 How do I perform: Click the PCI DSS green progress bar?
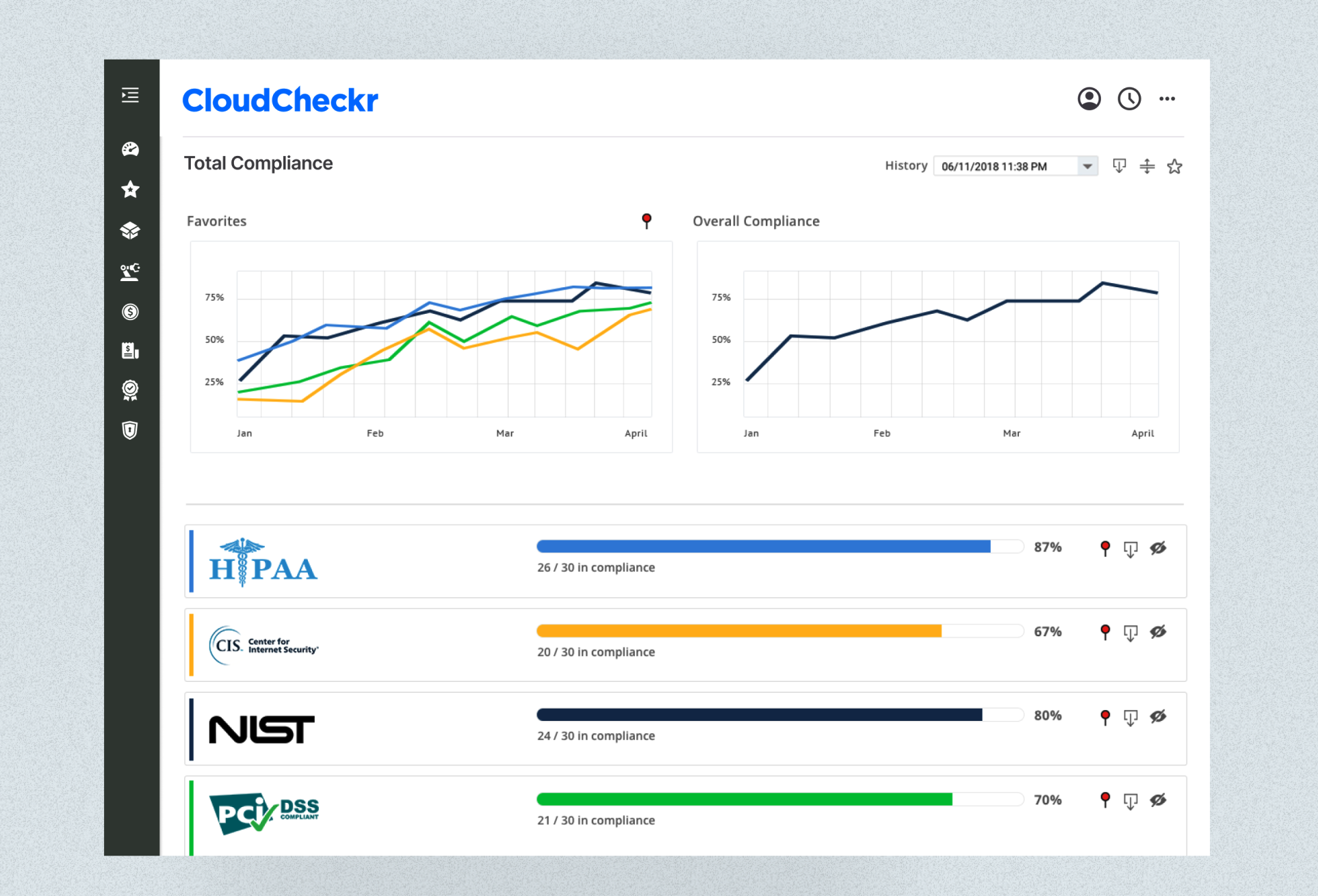pyautogui.click(x=780, y=799)
